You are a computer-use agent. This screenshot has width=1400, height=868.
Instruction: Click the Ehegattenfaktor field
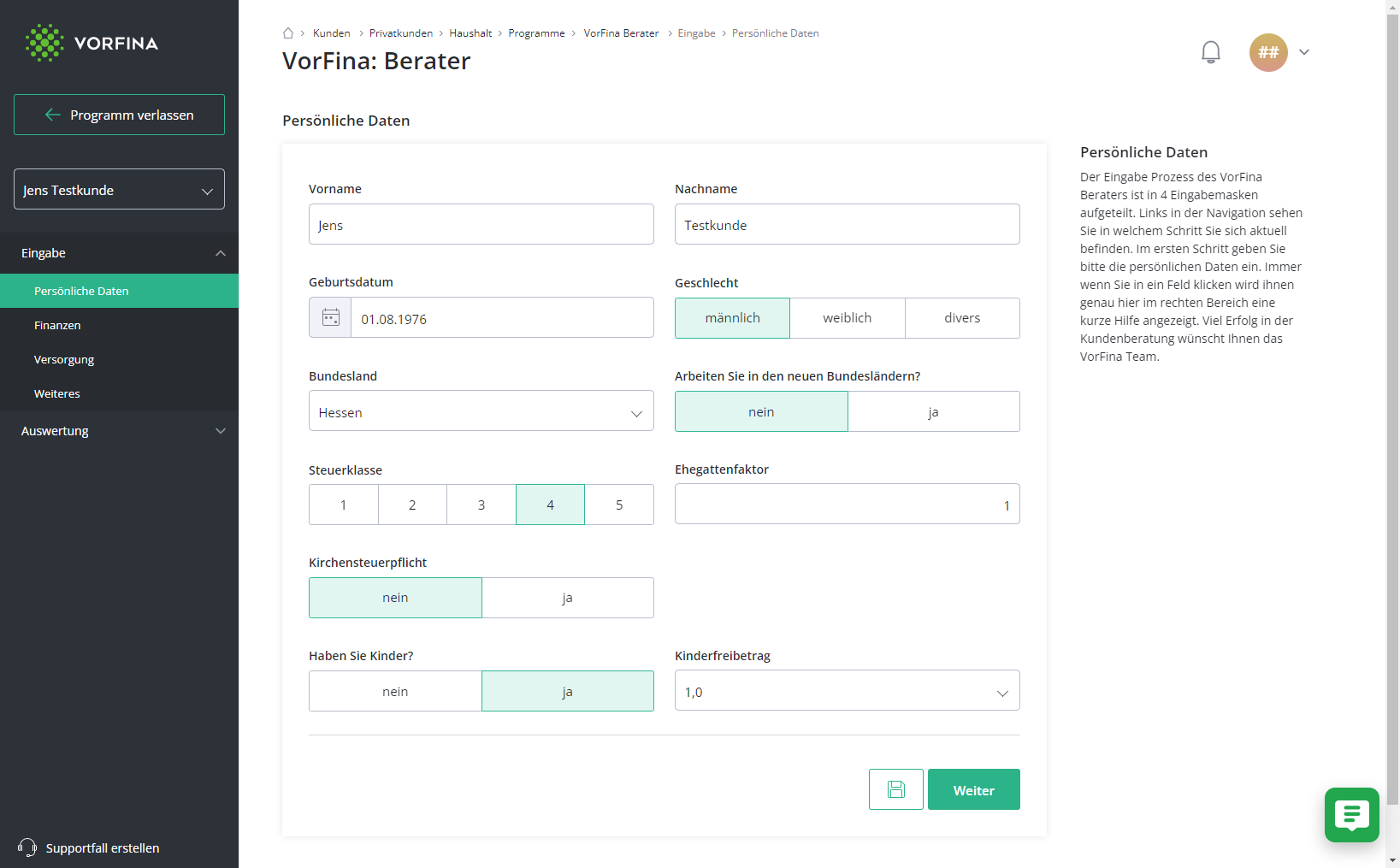848,504
